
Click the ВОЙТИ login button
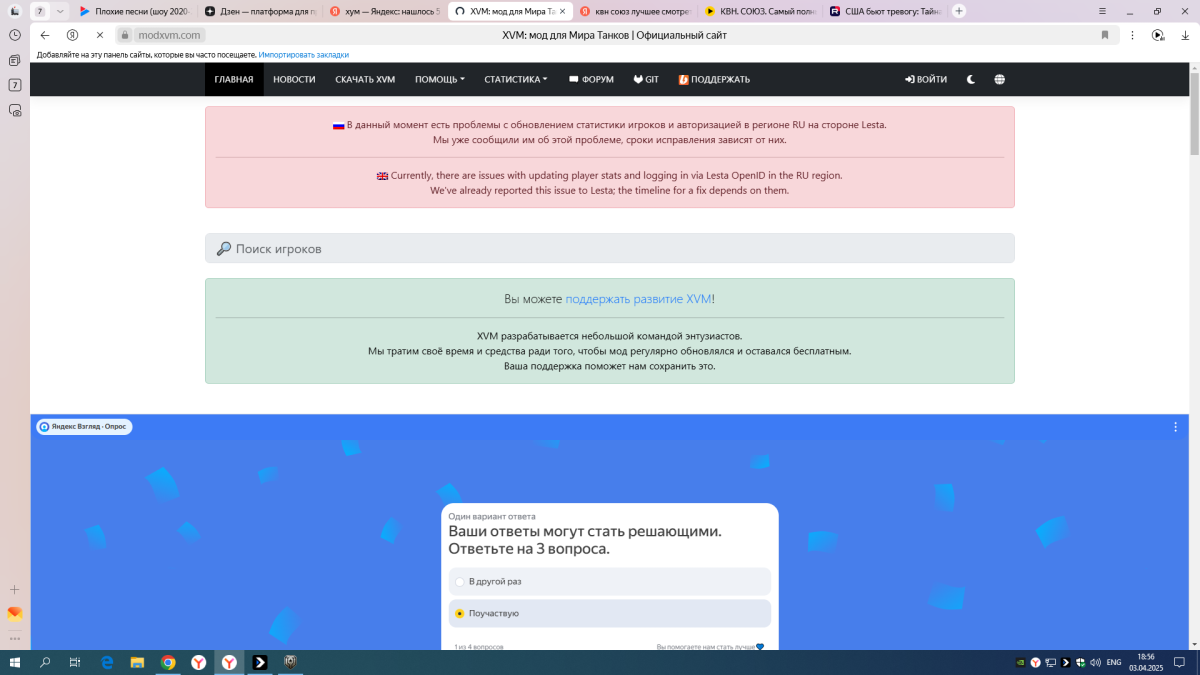926,79
